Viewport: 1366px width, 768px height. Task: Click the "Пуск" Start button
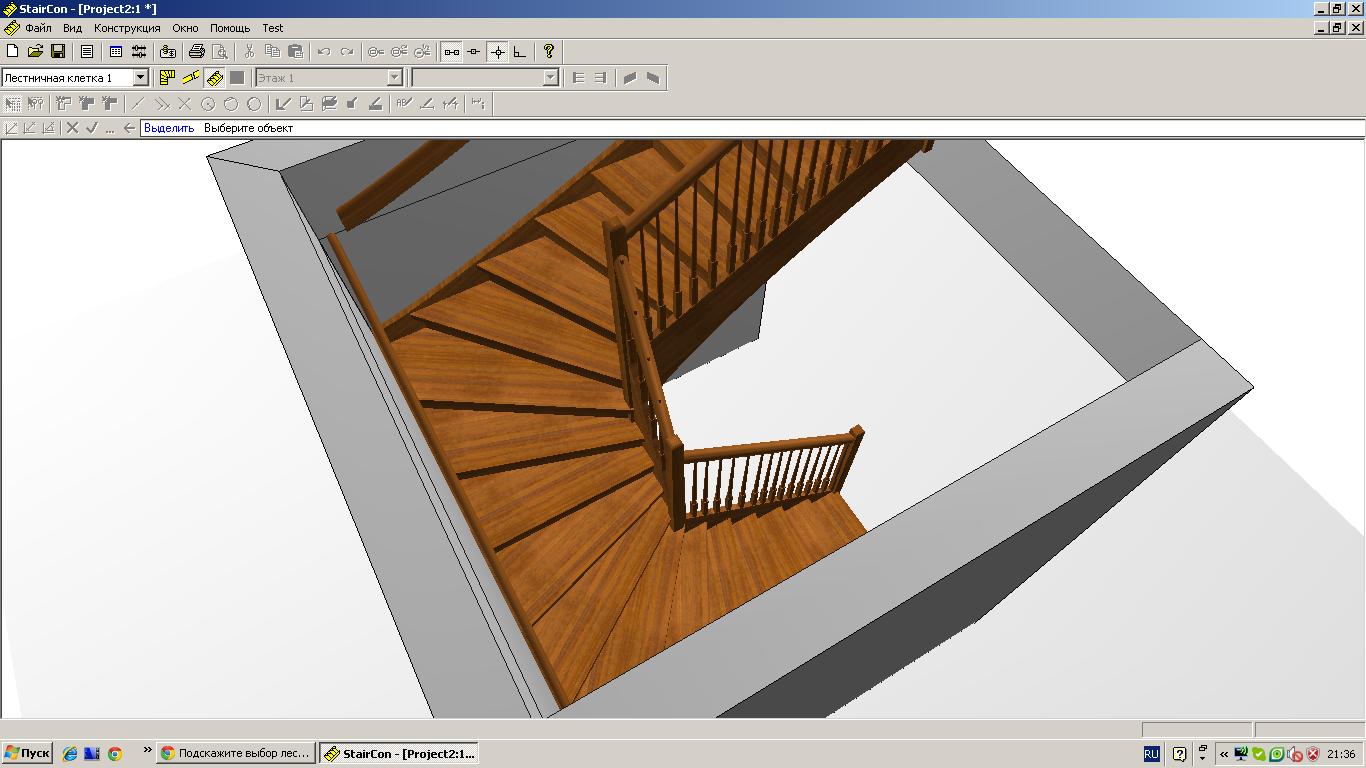27,753
